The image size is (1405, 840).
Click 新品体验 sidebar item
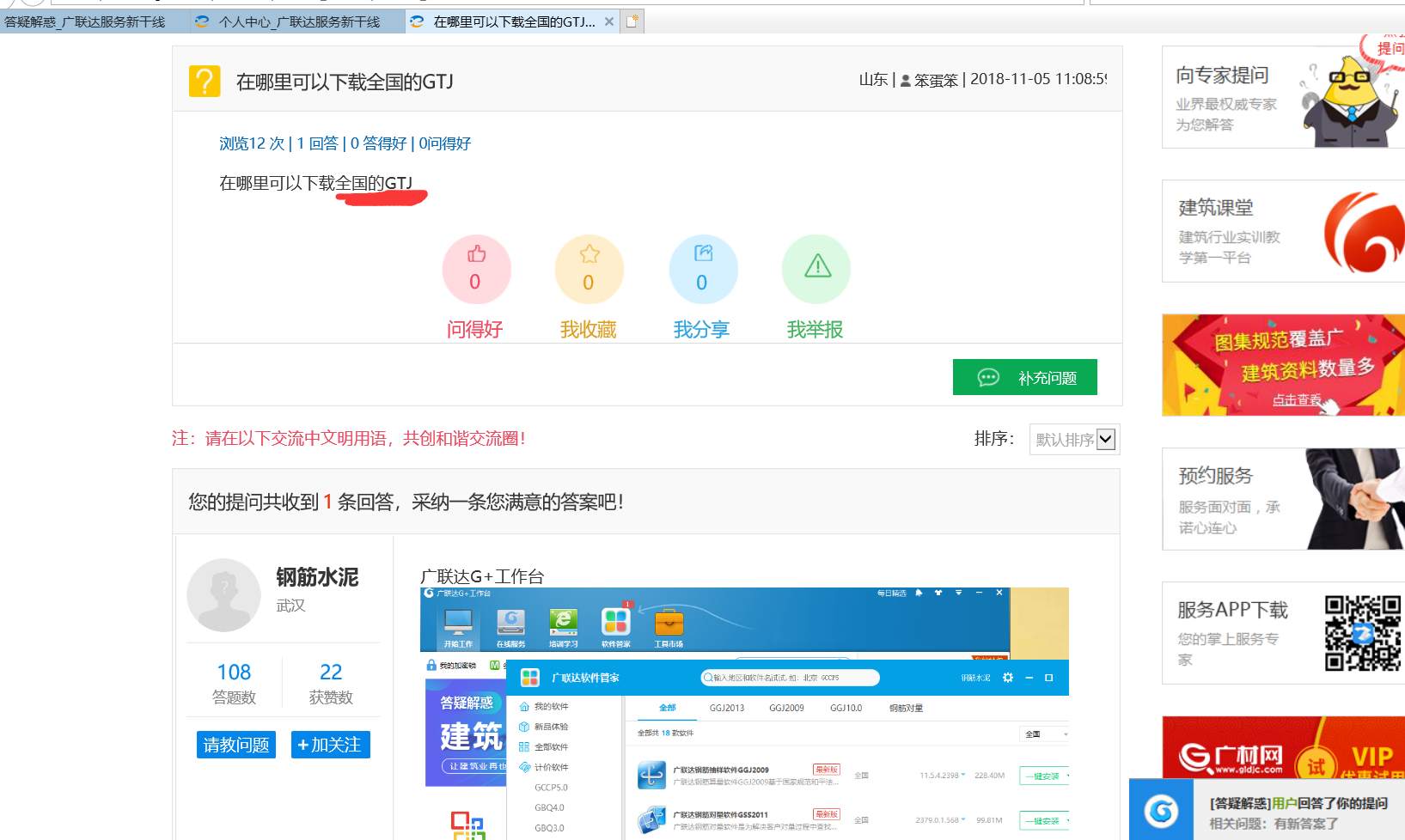pyautogui.click(x=544, y=727)
